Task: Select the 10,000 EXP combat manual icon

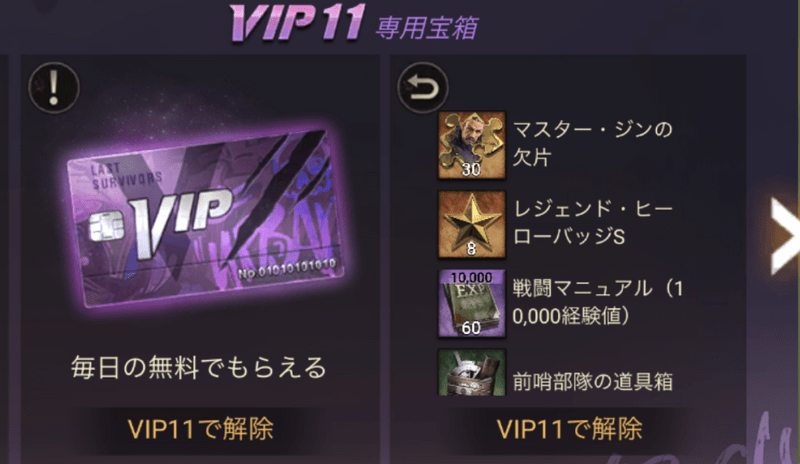Action: click(x=472, y=304)
